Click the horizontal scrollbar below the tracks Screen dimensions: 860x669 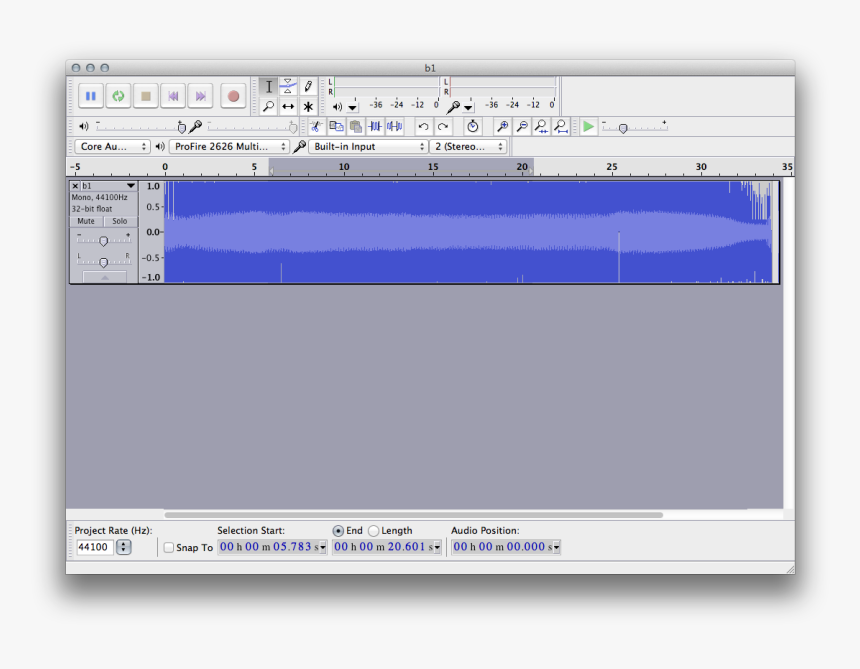[x=414, y=515]
